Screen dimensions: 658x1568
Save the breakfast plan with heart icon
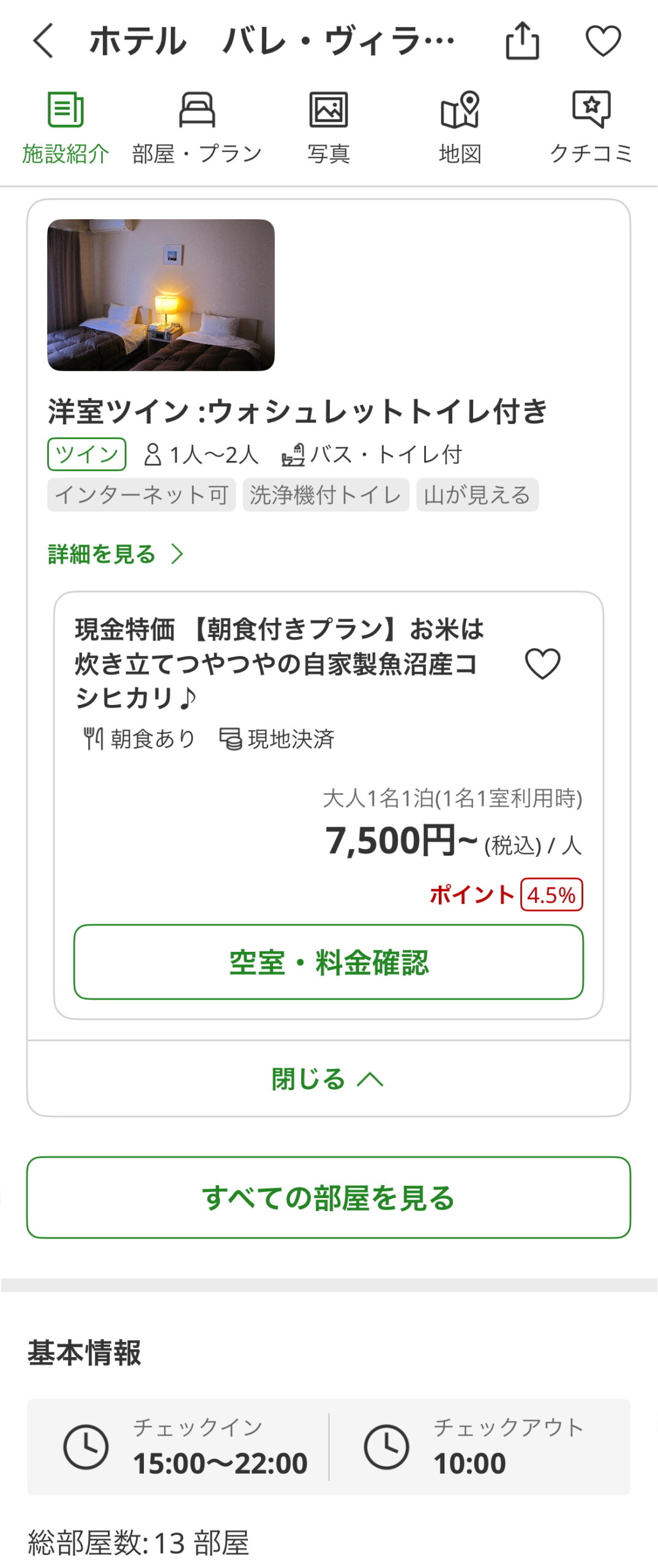(542, 663)
